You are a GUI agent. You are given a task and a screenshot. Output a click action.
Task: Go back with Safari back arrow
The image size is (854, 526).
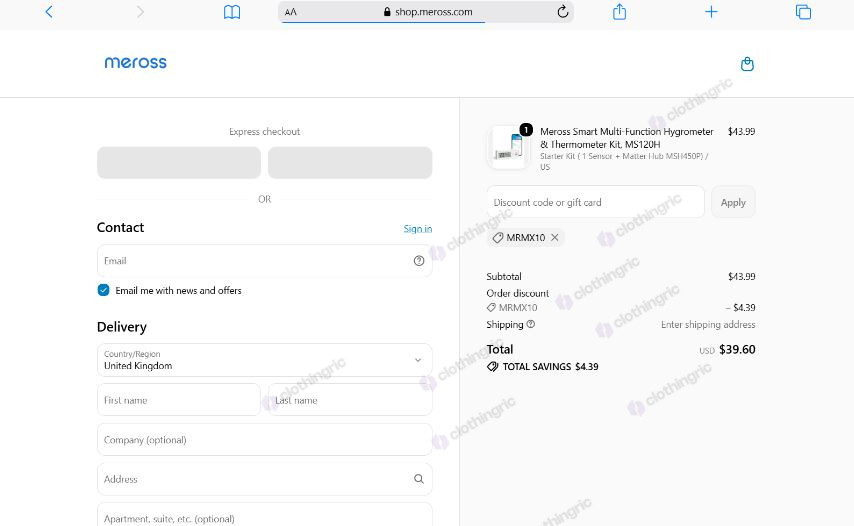click(49, 11)
